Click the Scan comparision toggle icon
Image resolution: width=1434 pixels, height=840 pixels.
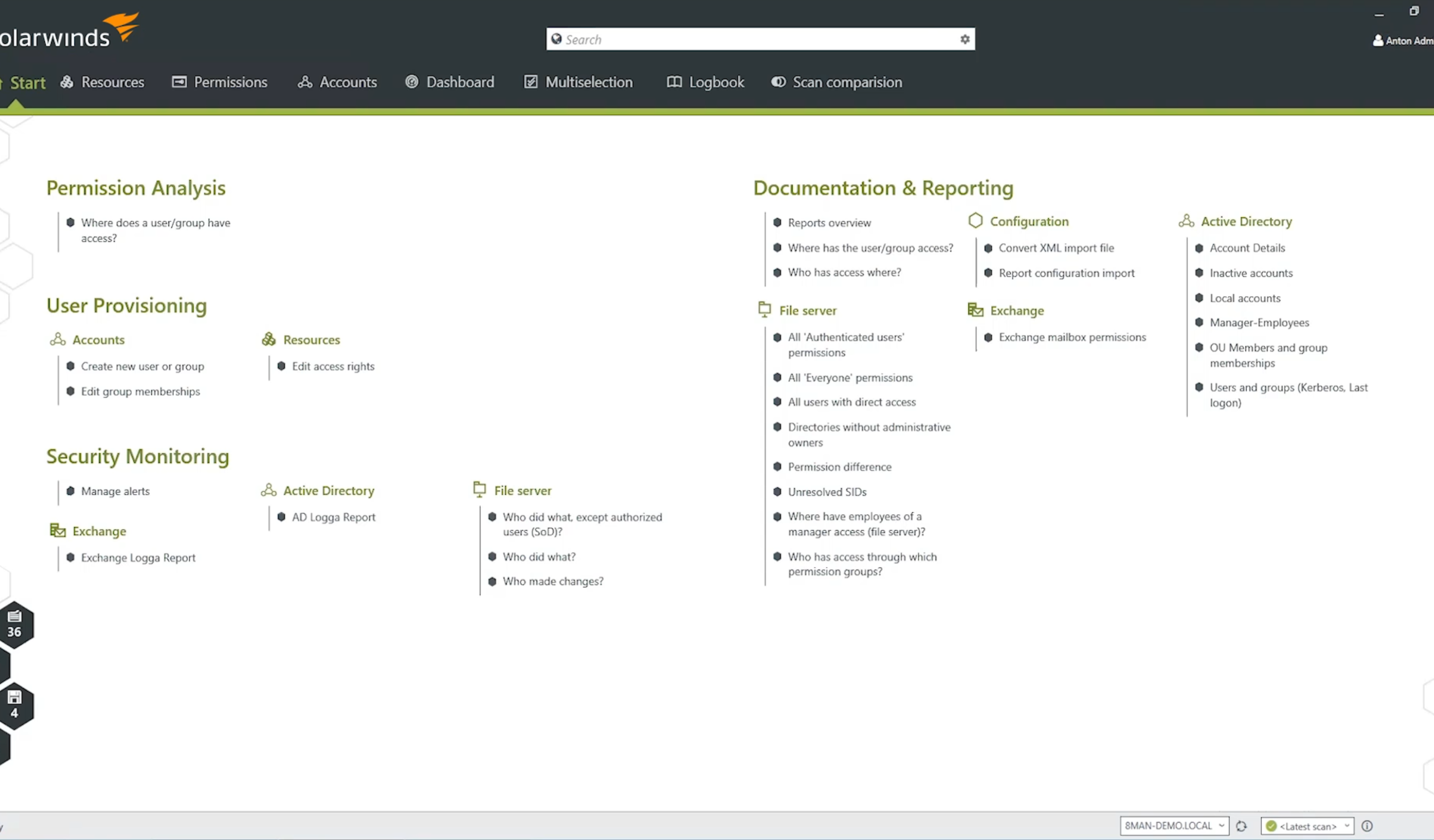point(778,82)
